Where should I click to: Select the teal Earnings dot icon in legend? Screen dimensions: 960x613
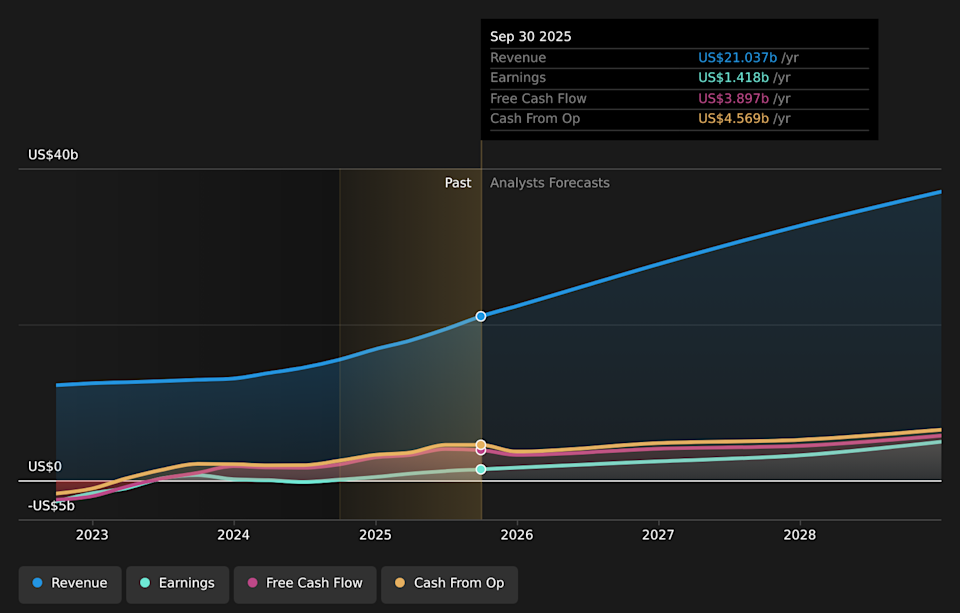[x=143, y=583]
